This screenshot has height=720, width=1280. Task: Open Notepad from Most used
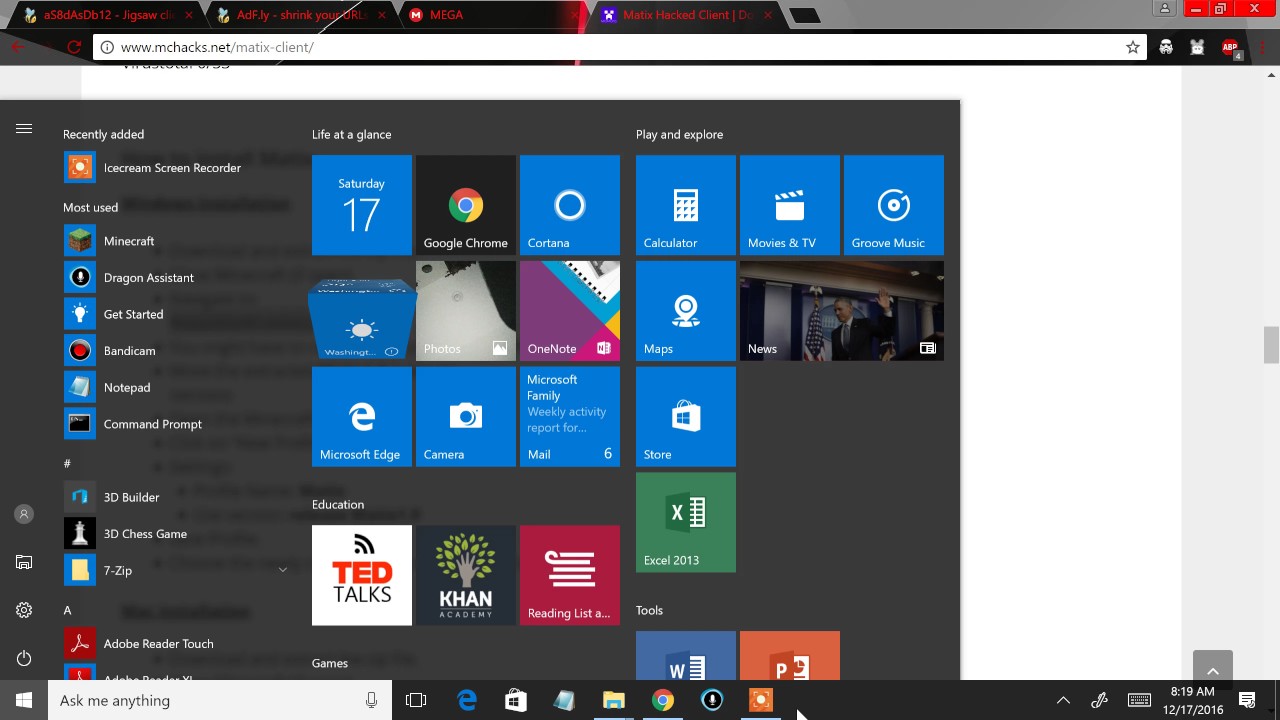[170, 387]
